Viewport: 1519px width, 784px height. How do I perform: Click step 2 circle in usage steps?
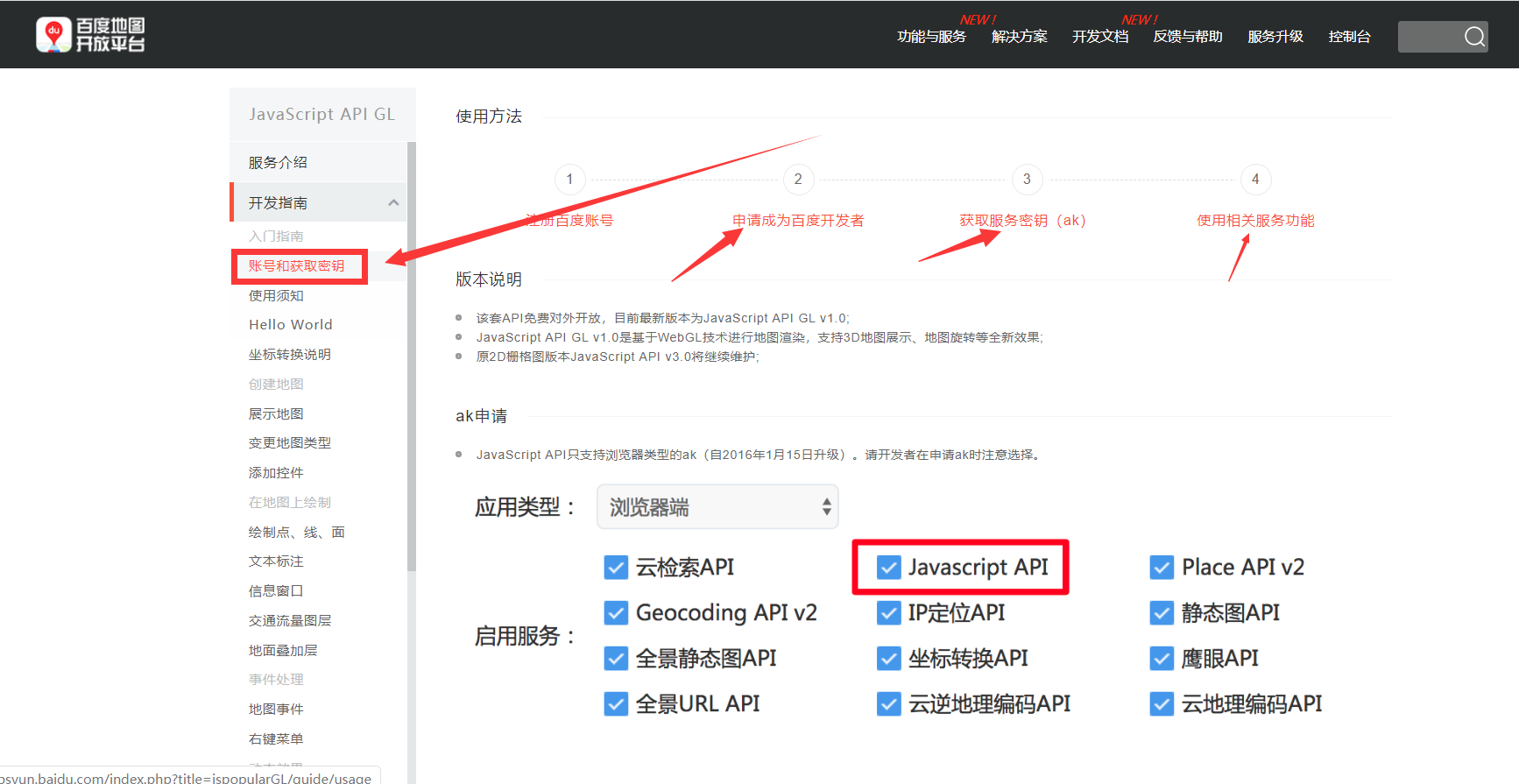(x=798, y=180)
